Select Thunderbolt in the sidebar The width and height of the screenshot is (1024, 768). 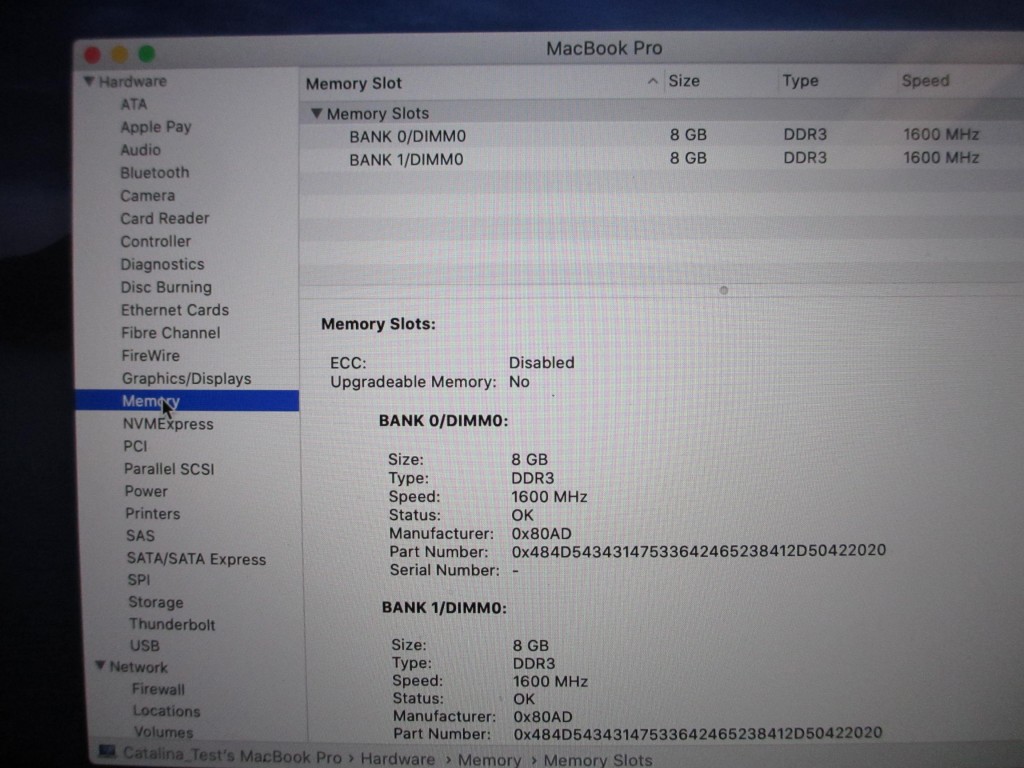[x=172, y=624]
